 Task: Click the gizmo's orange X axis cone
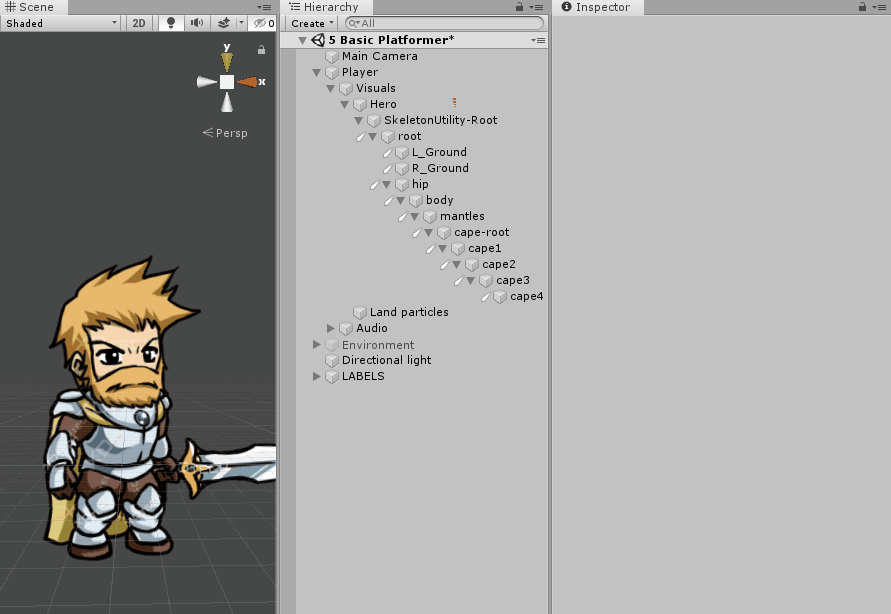click(x=248, y=82)
